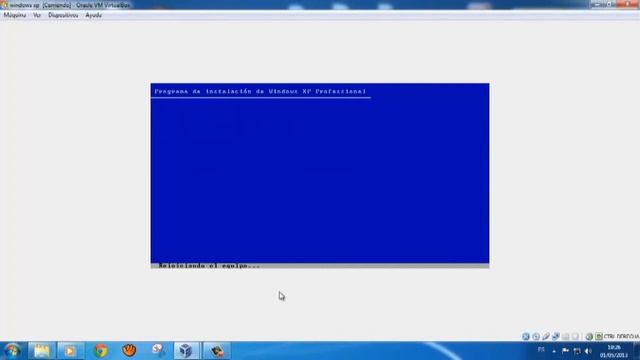
Task: Click the setup title 'Programa de instalación de Windows XP Professional'
Action: [260, 91]
